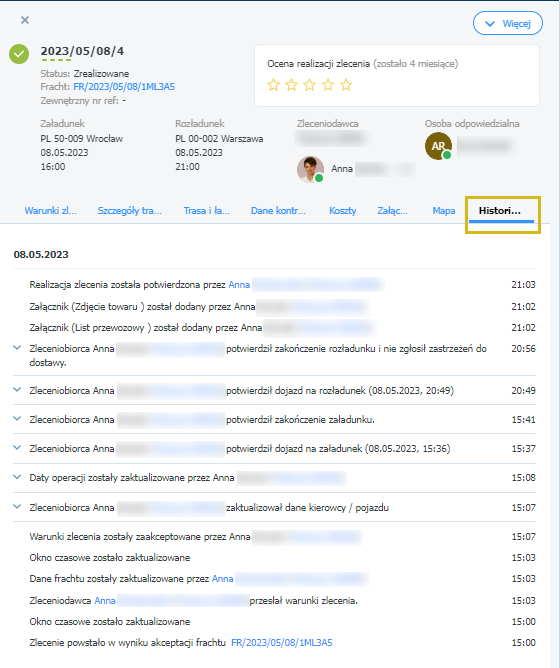560x668 pixels.
Task: Switch to the Trasa i ła... tab
Action: click(207, 210)
